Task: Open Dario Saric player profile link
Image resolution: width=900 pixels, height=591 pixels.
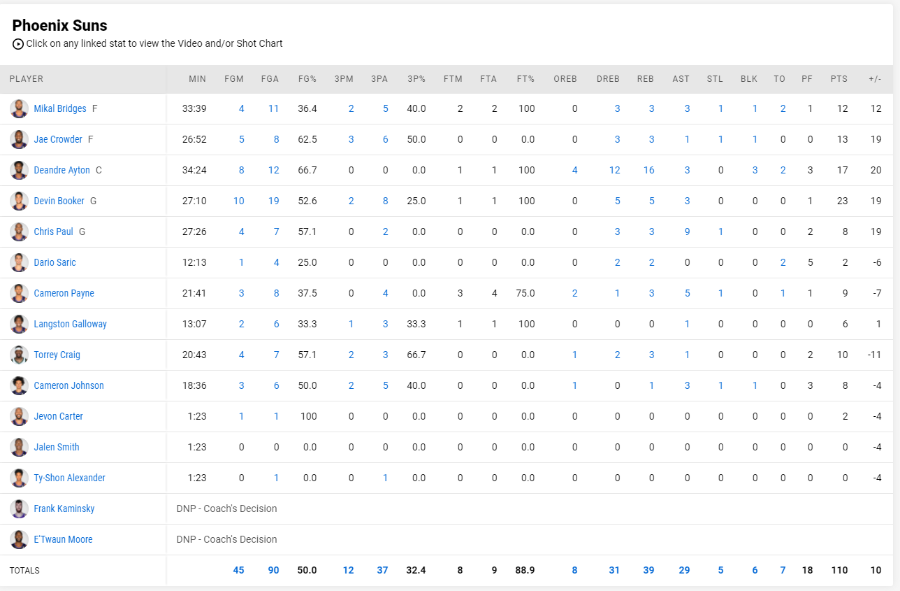Action: coord(55,262)
